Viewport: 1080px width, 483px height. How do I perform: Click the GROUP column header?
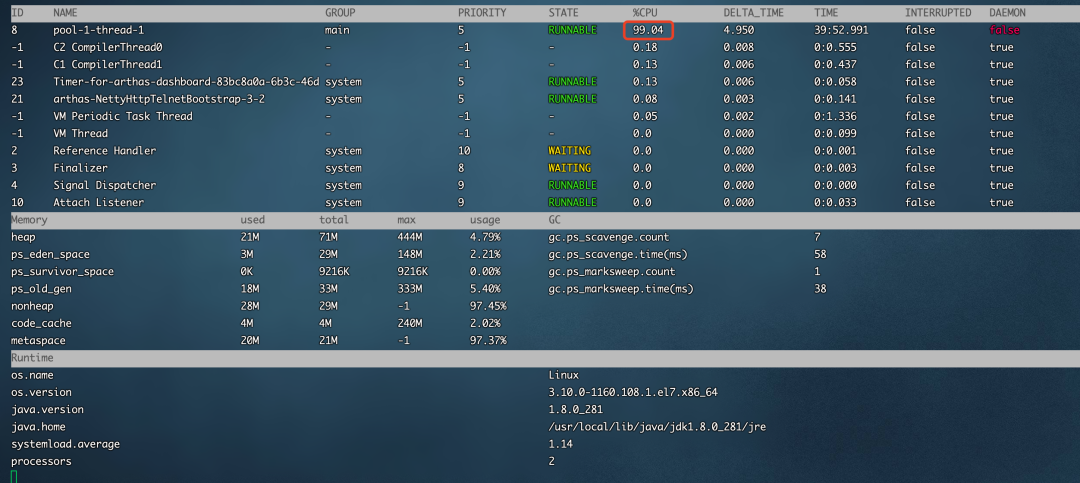point(340,13)
